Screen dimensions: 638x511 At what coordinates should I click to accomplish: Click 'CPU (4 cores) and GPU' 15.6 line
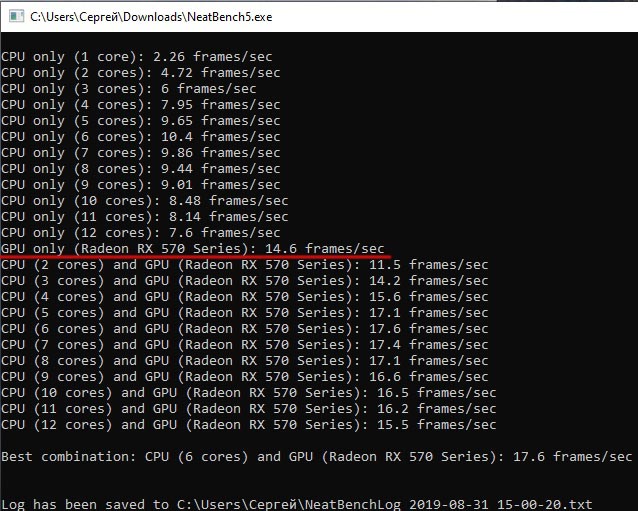click(245, 297)
